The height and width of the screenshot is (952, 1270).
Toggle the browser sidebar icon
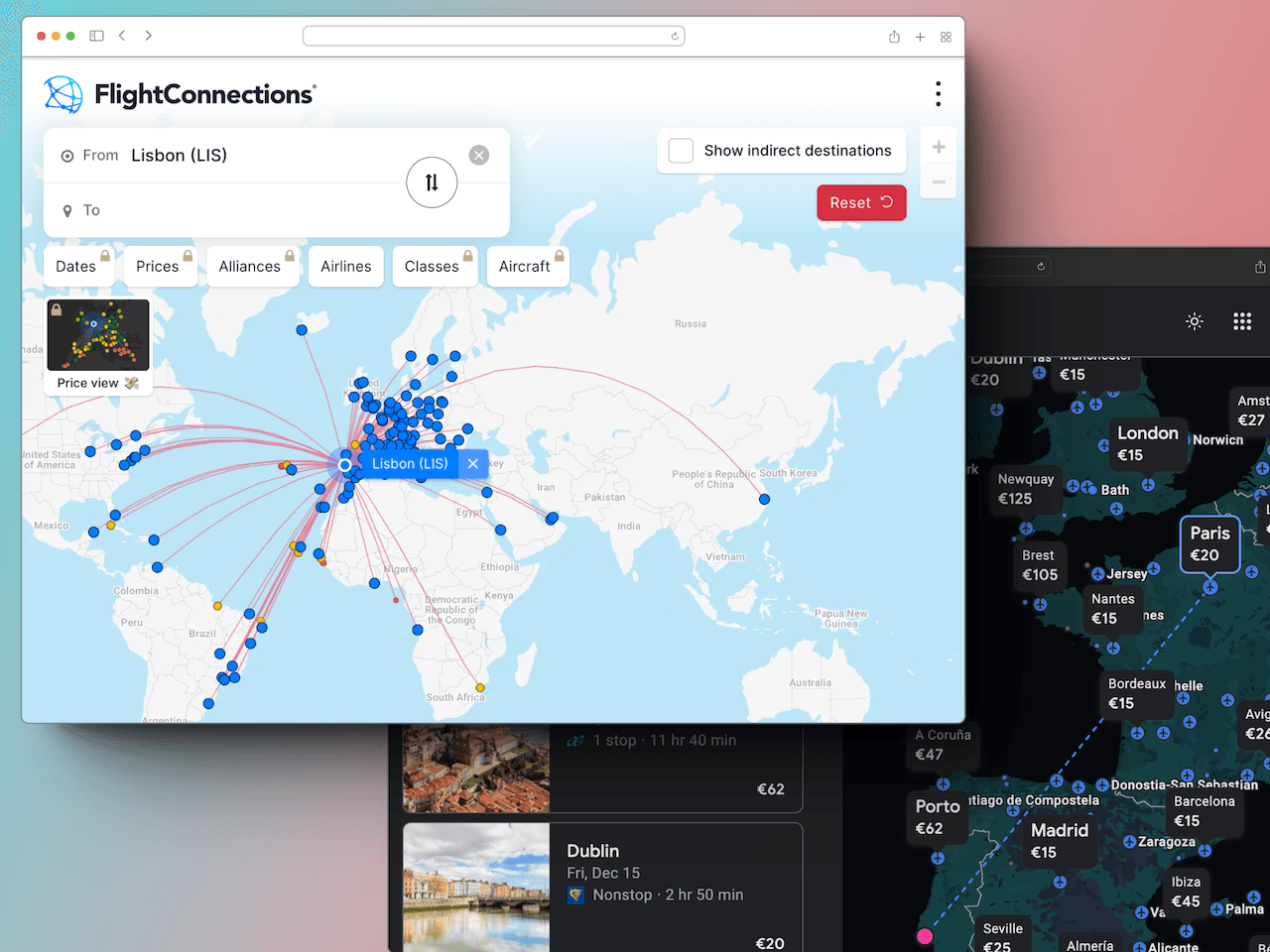pyautogui.click(x=96, y=36)
